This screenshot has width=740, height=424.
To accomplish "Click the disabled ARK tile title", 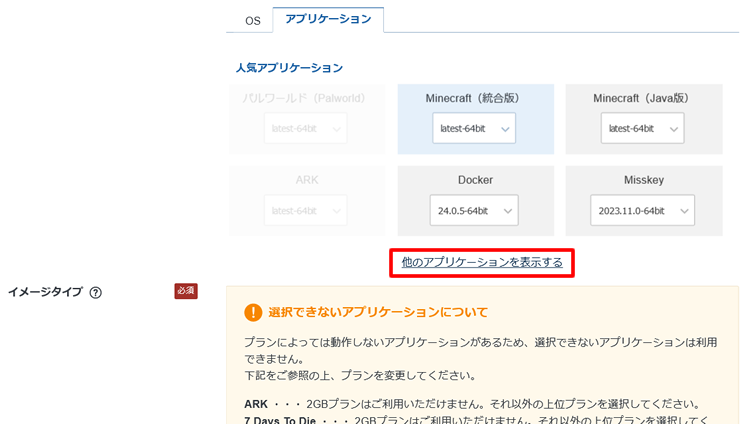I will coord(306,180).
